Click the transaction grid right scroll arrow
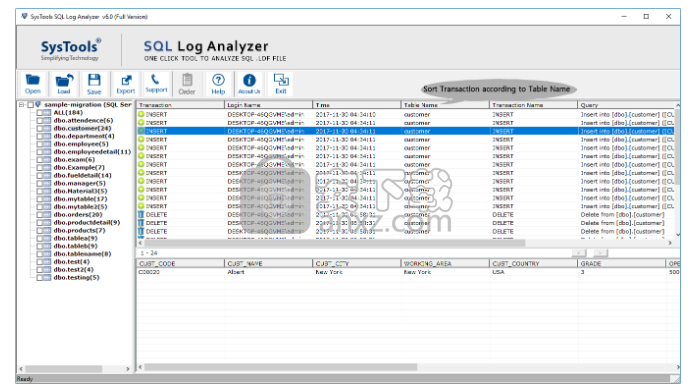Image resolution: width=697 pixels, height=391 pixels. pos(670,243)
